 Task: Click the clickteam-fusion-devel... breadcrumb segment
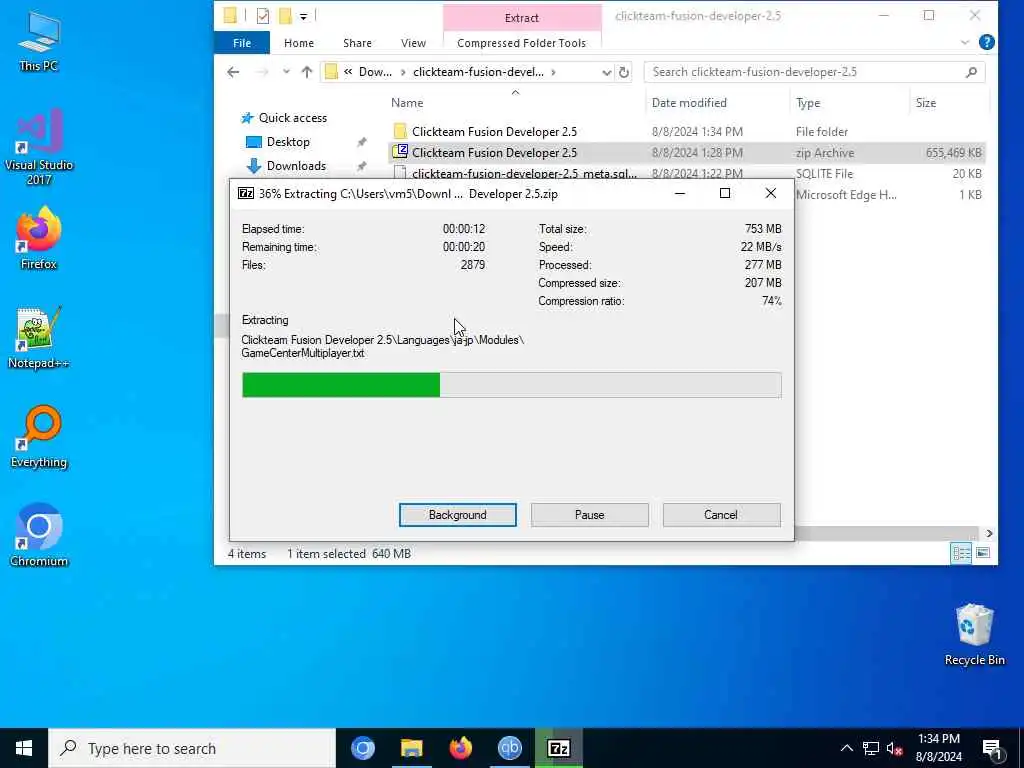[478, 72]
